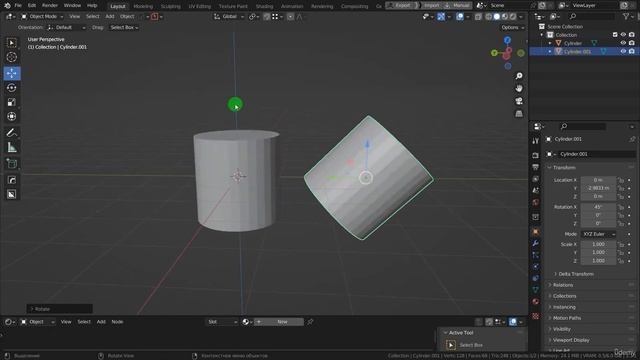Select the Cursor tool in the toolbar

click(x=11, y=57)
